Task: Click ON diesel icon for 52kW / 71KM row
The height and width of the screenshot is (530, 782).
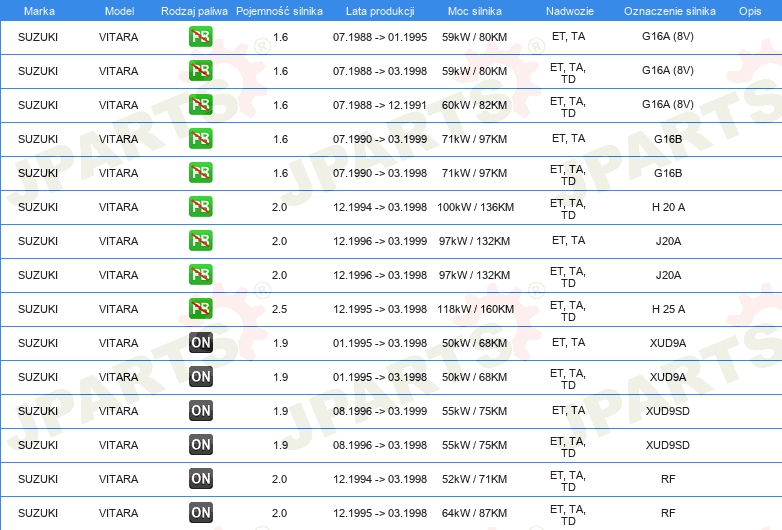Action: pyautogui.click(x=200, y=479)
